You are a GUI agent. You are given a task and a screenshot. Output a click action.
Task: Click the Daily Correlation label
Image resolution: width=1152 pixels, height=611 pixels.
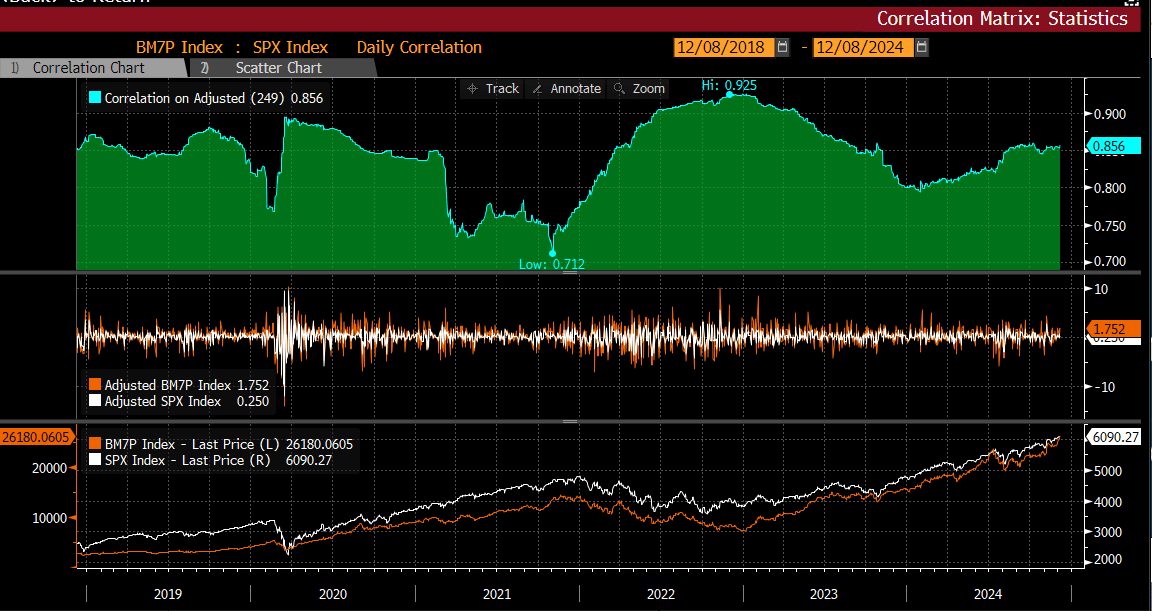pos(419,47)
